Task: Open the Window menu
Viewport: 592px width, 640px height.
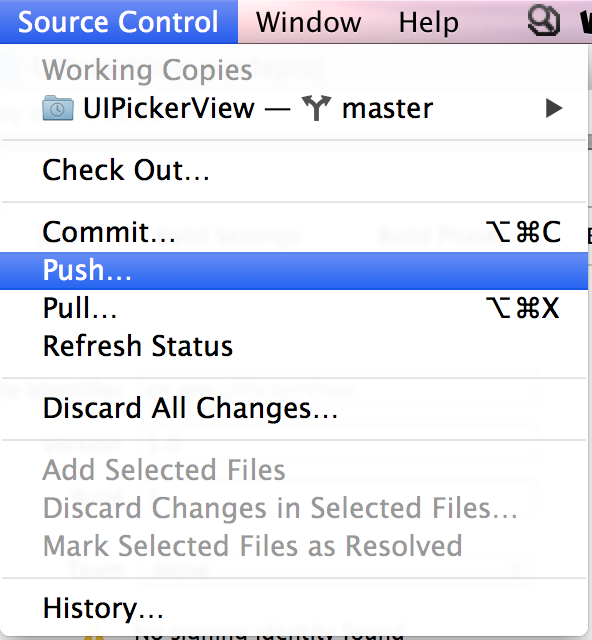Action: click(x=308, y=22)
